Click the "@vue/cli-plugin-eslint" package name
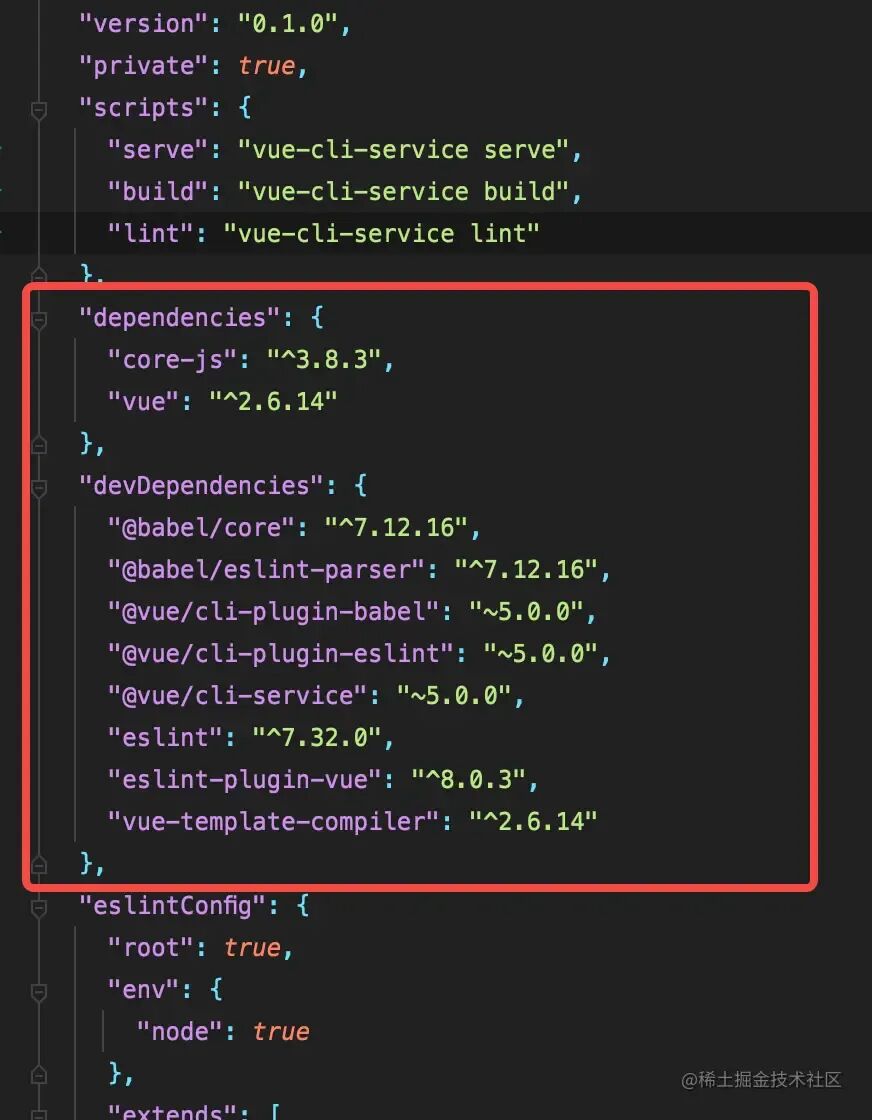Image resolution: width=872 pixels, height=1120 pixels. (x=281, y=654)
